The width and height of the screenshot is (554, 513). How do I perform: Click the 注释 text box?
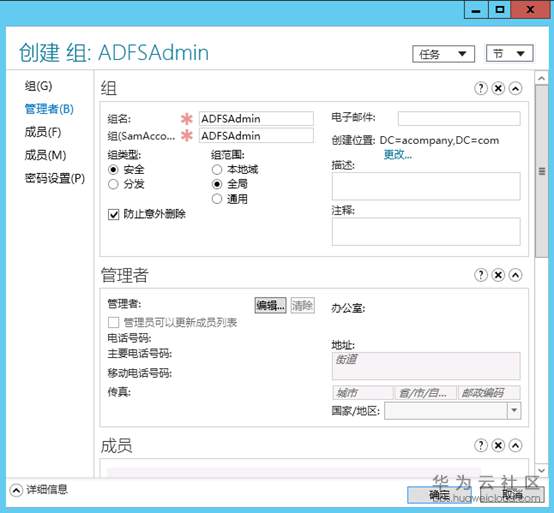426,232
